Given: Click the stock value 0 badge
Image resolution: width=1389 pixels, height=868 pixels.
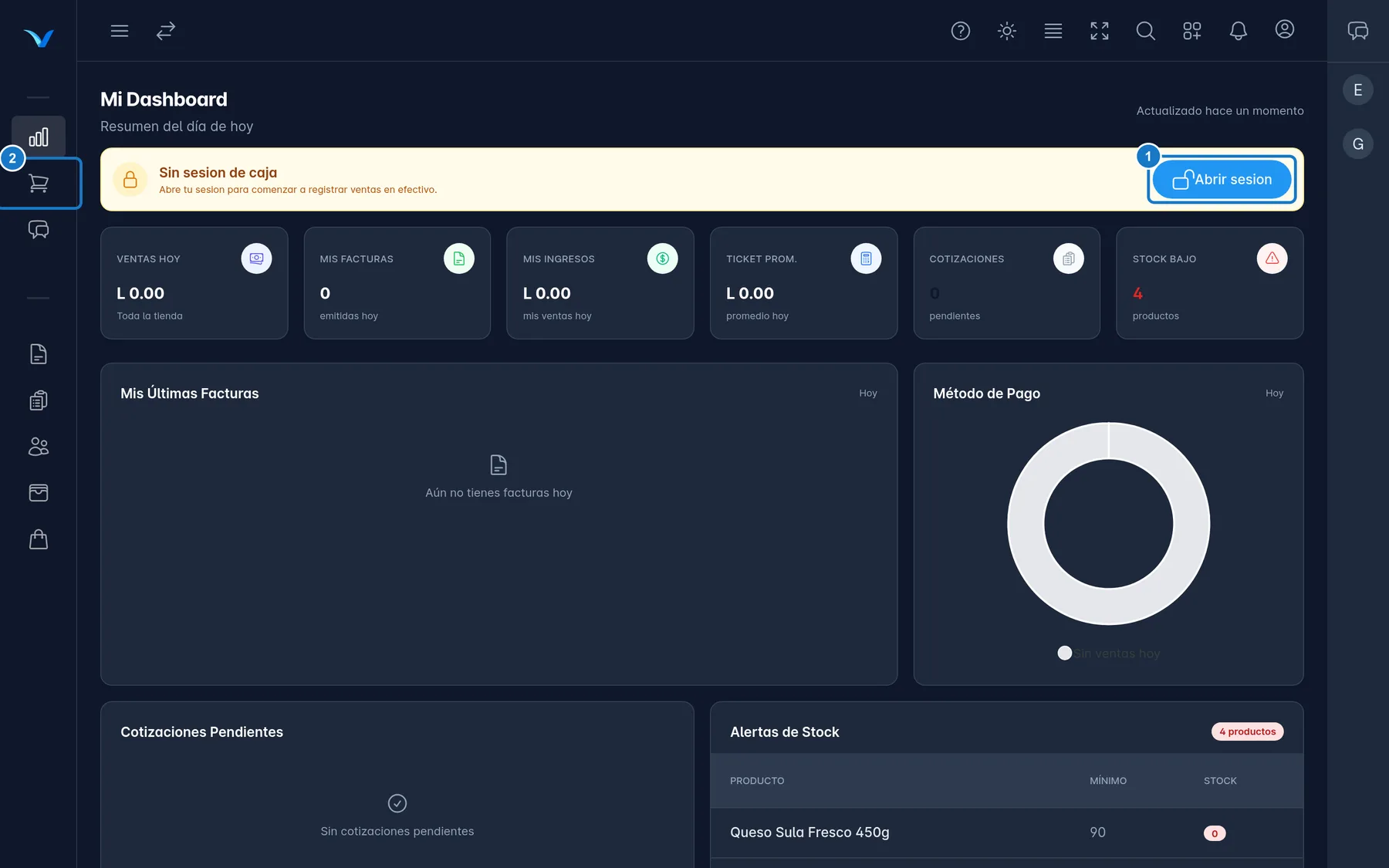Looking at the screenshot, I should [1215, 833].
